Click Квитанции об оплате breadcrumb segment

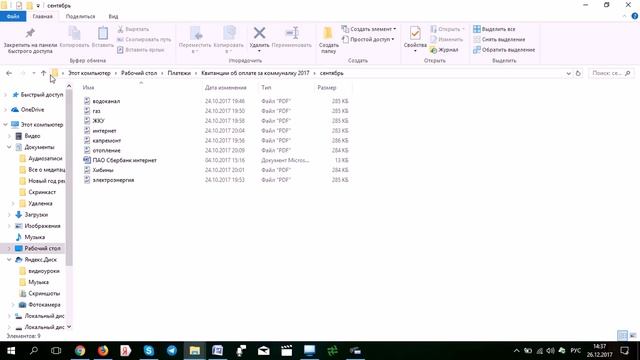click(255, 73)
